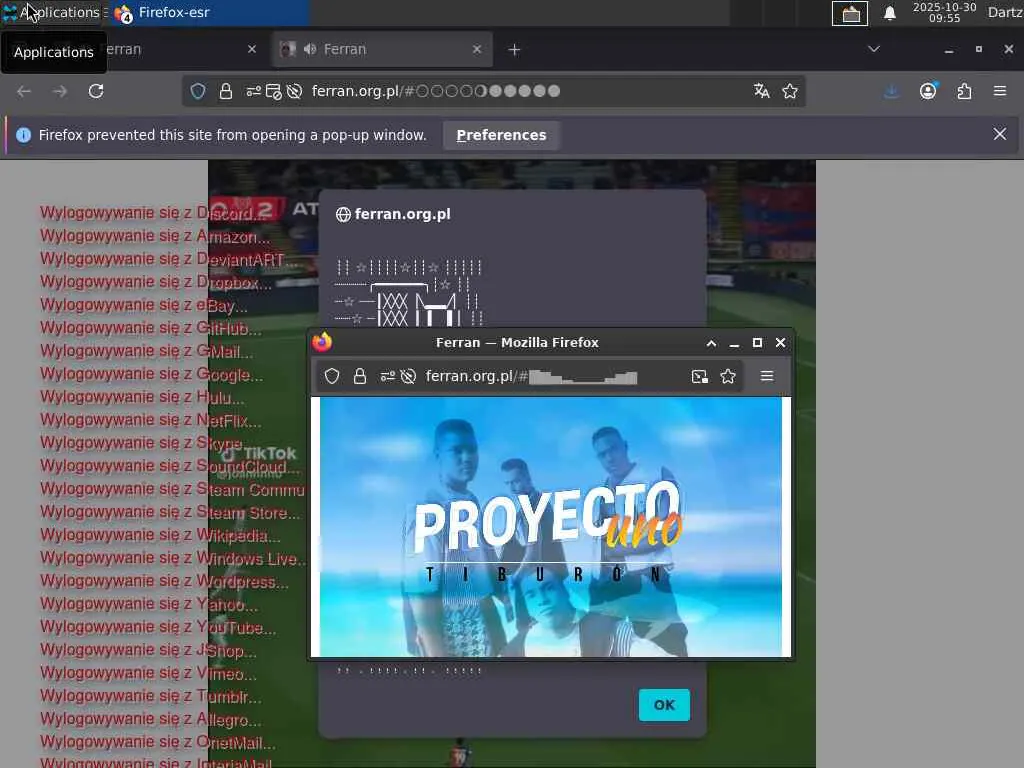Click the picture-in-picture icon in pop-up window
Image resolution: width=1024 pixels, height=768 pixels.
click(699, 376)
